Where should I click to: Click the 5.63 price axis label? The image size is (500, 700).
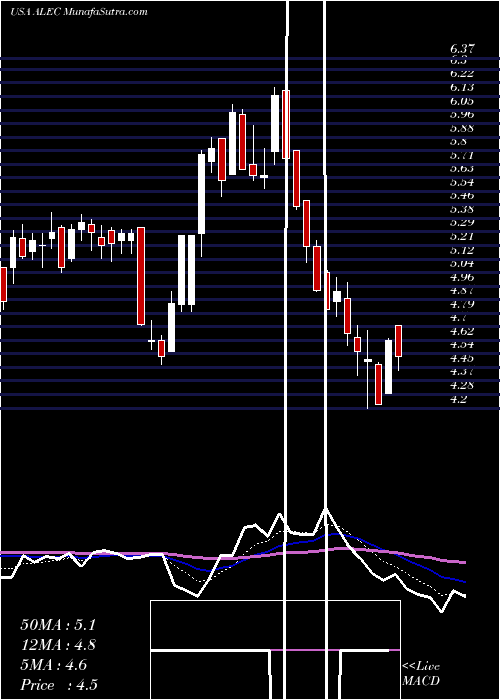point(462,168)
